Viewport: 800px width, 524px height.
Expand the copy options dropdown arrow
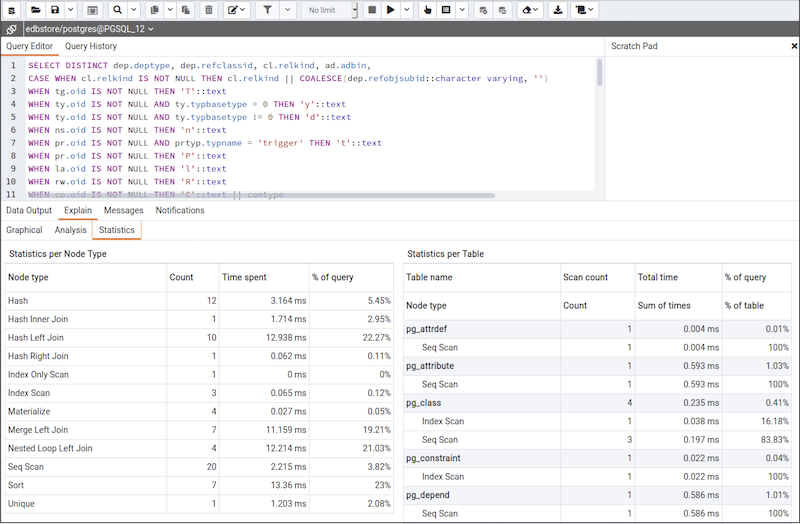[x=170, y=10]
